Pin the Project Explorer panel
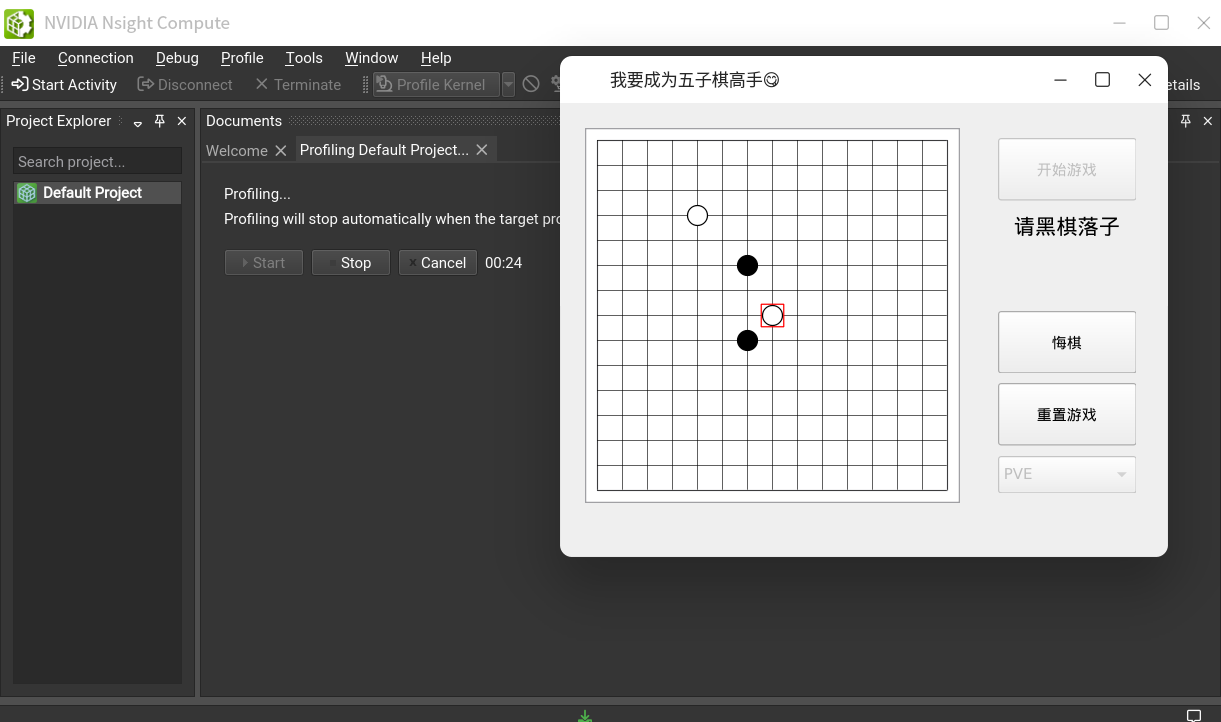The image size is (1221, 722). click(159, 121)
